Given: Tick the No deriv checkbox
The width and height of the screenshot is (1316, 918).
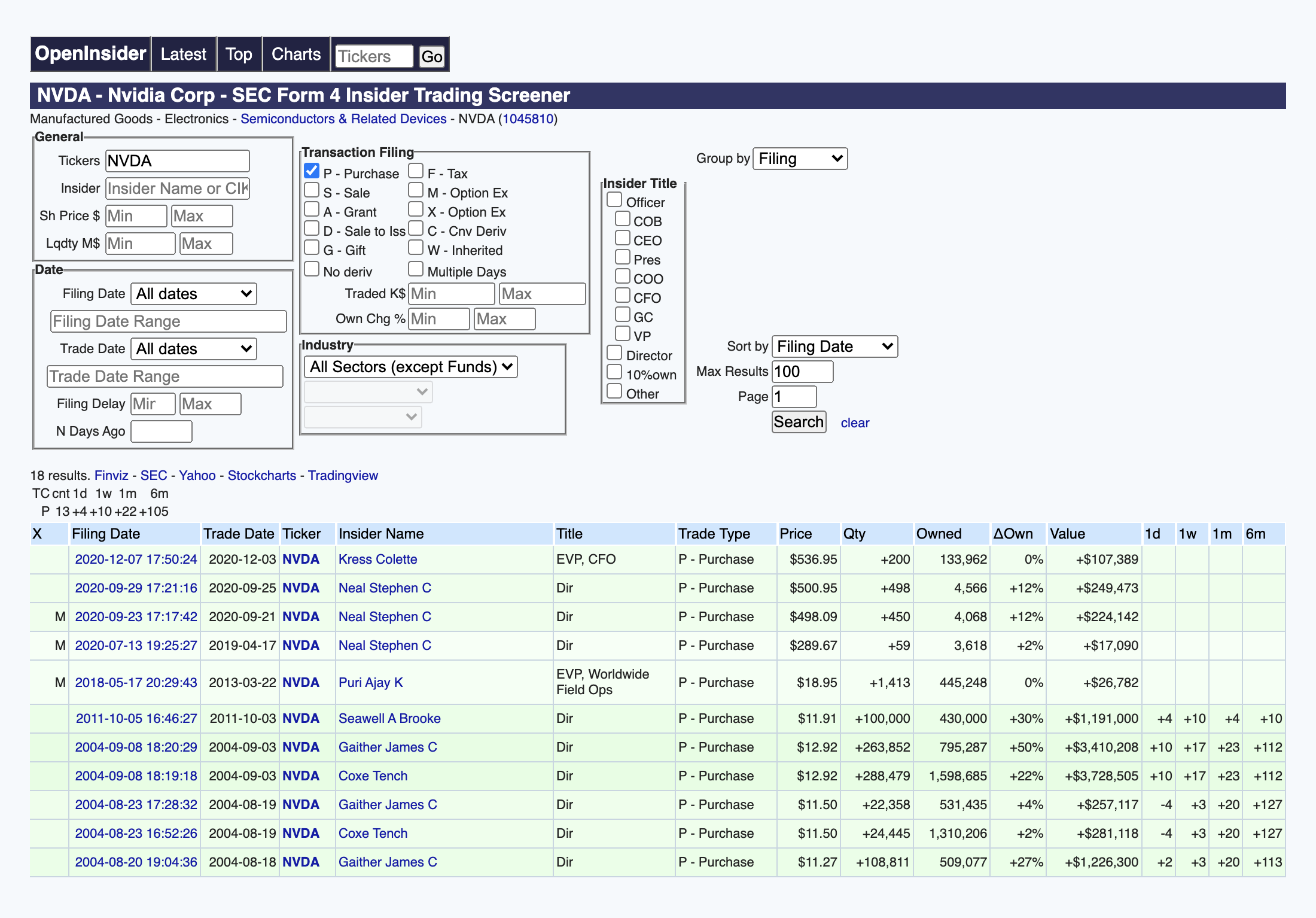Looking at the screenshot, I should point(312,269).
